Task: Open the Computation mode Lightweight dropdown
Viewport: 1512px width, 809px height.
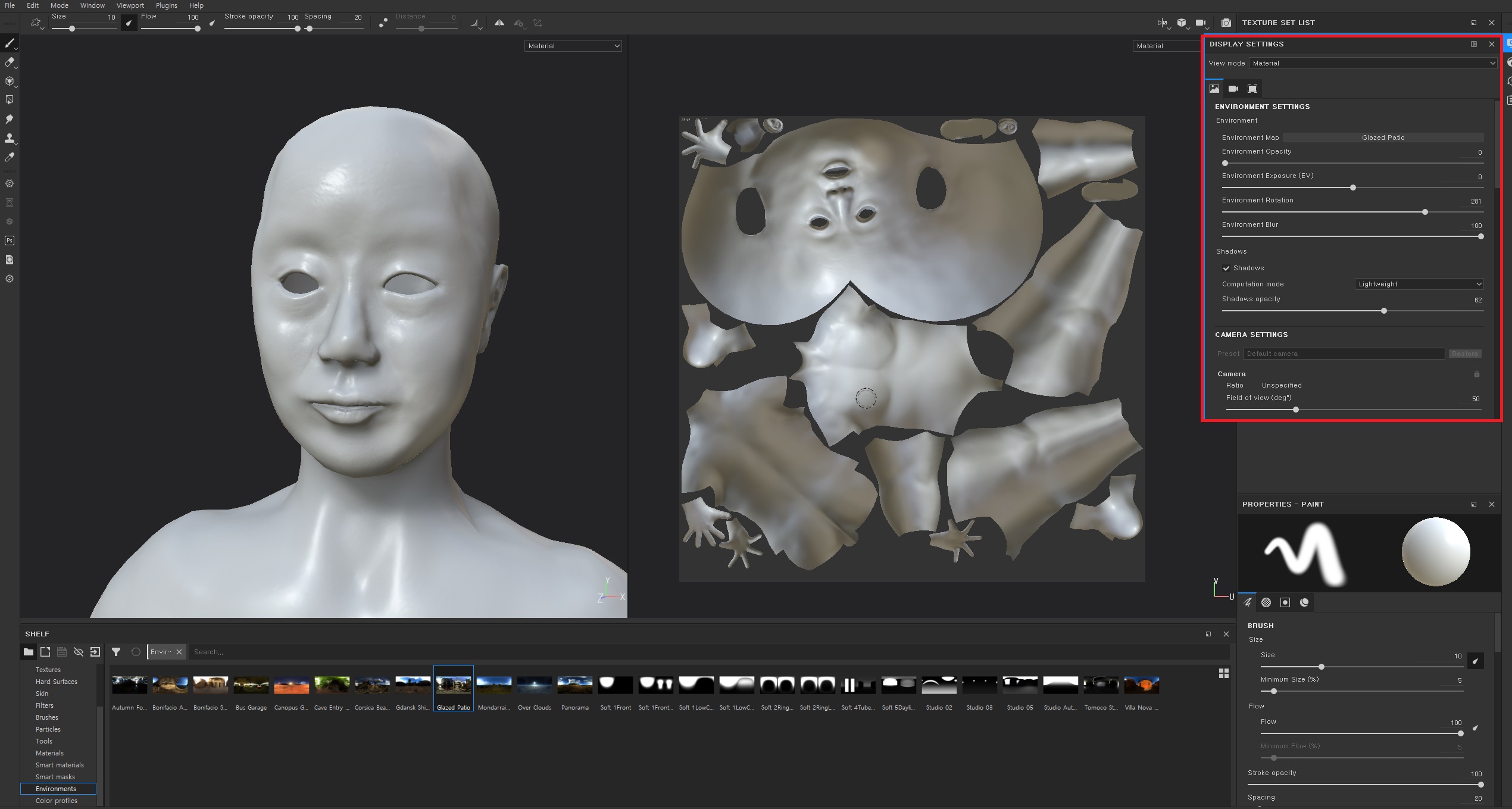Action: (1419, 284)
